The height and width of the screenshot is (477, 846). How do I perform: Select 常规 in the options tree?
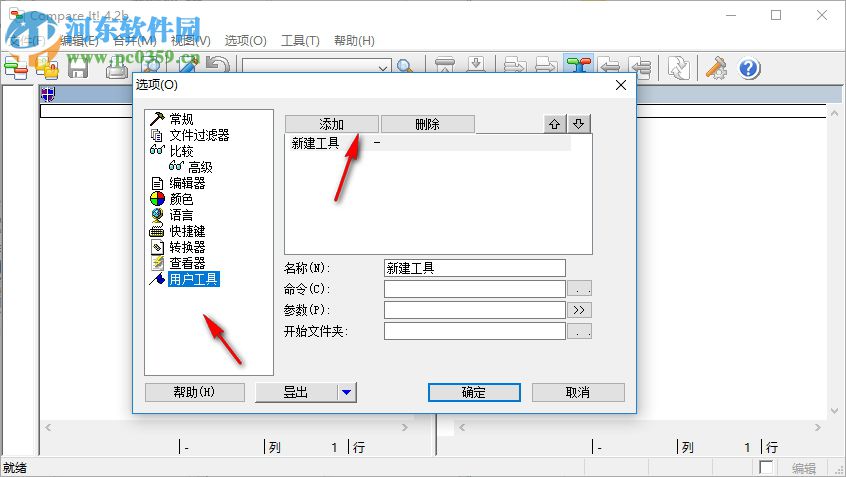click(x=181, y=119)
